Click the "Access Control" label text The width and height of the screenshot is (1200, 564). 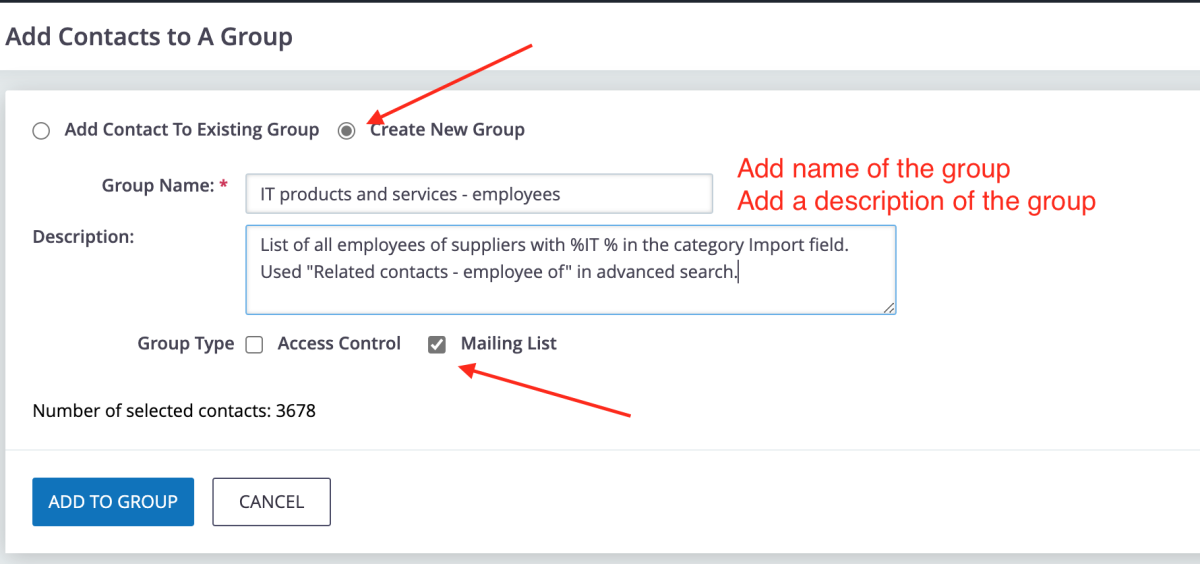tap(339, 344)
